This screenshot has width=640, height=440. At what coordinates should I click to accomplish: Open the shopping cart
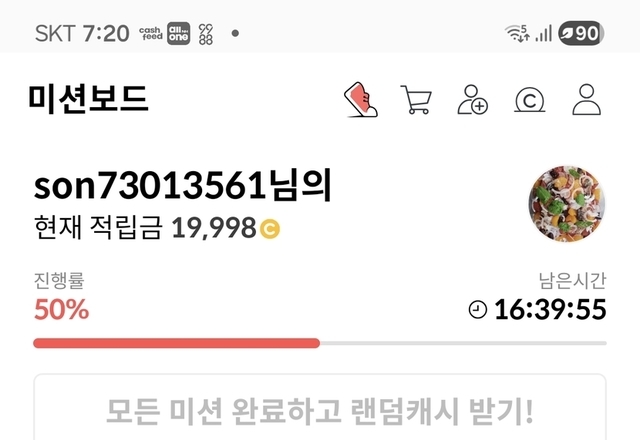[416, 100]
